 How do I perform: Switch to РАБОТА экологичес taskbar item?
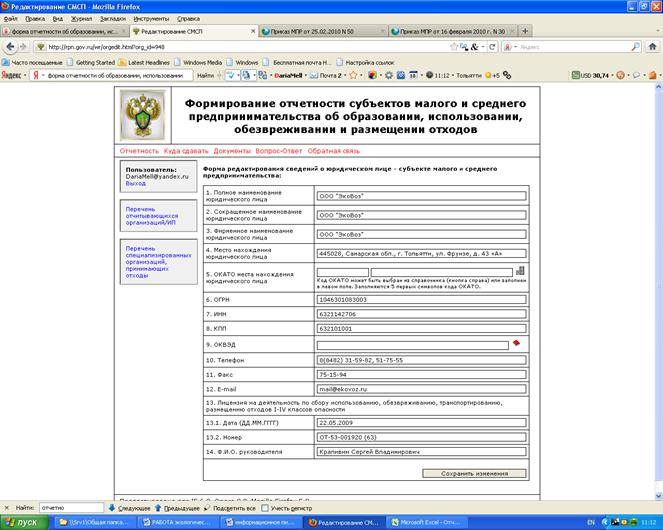coord(178,523)
